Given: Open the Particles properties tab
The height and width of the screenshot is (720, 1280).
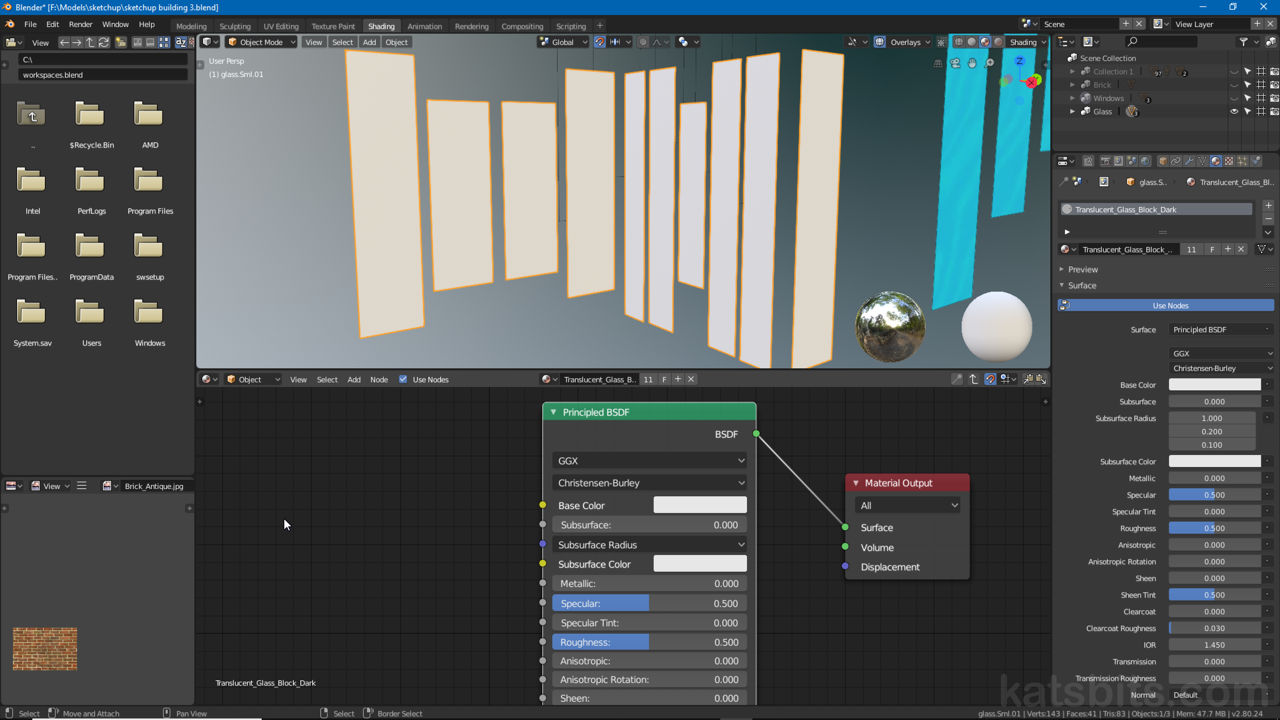Looking at the screenshot, I should pyautogui.click(x=1242, y=161).
